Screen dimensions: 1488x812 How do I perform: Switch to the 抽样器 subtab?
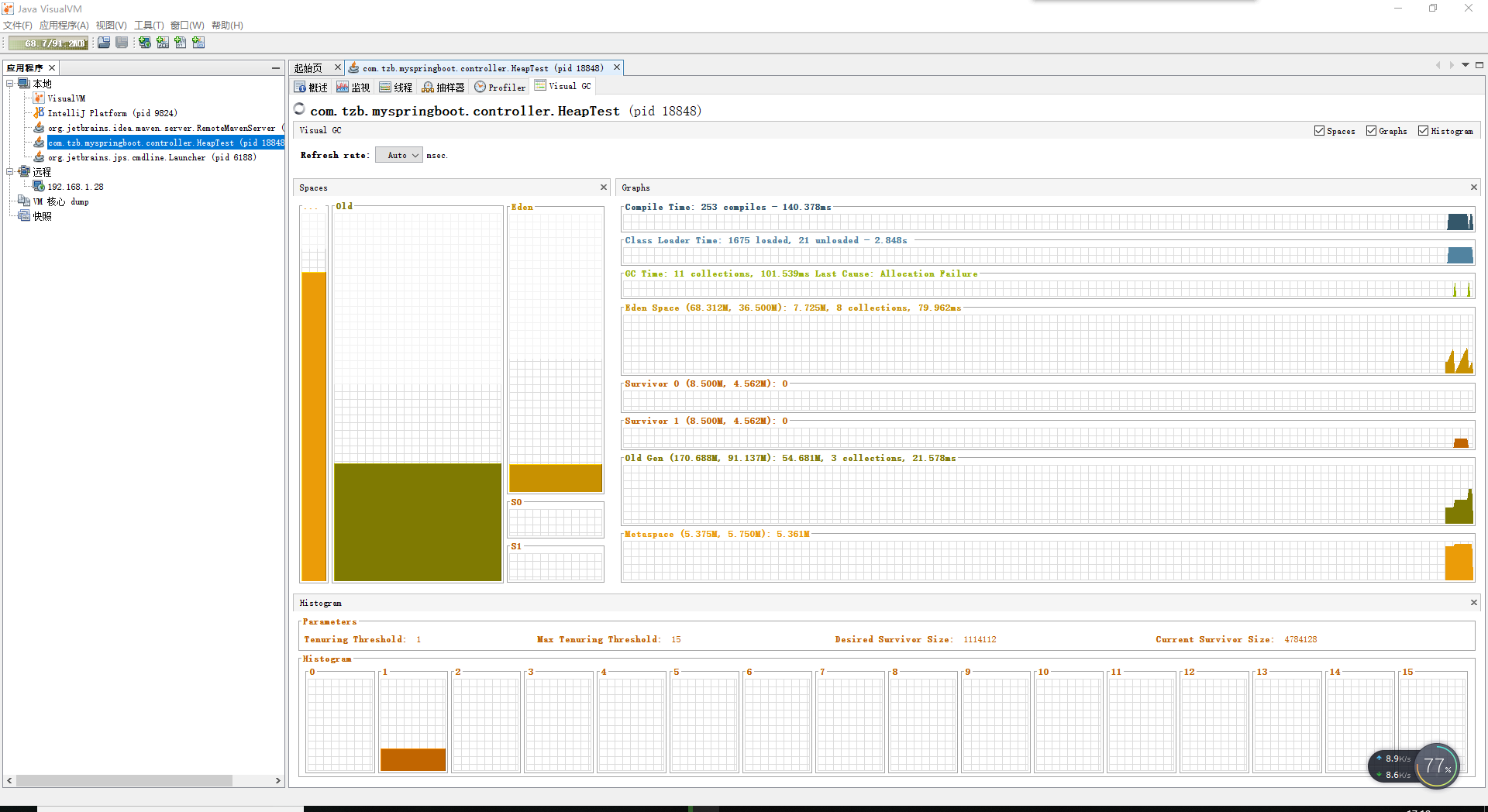[x=443, y=87]
